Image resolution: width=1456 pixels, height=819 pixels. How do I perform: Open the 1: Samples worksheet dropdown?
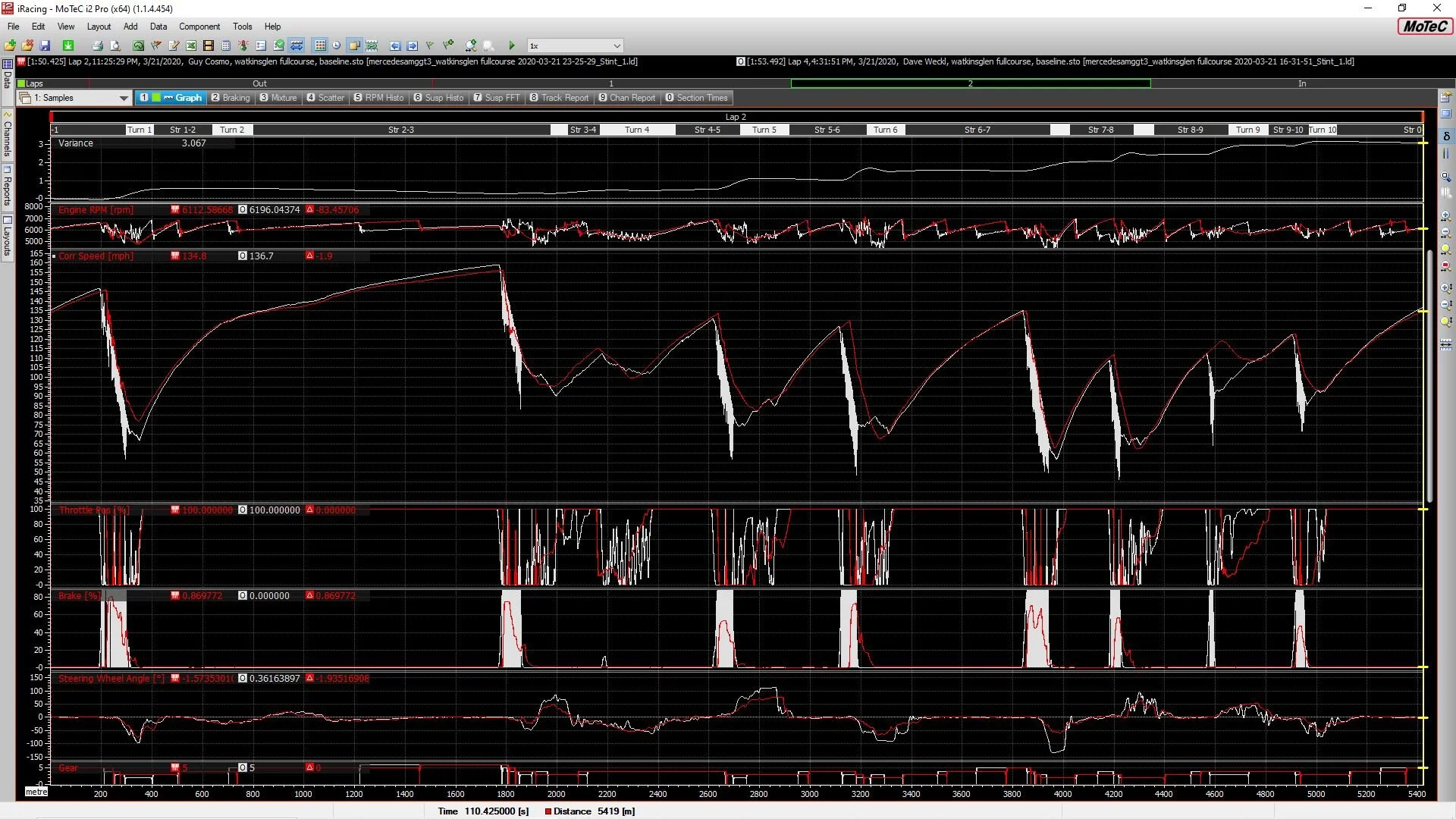[x=124, y=98]
